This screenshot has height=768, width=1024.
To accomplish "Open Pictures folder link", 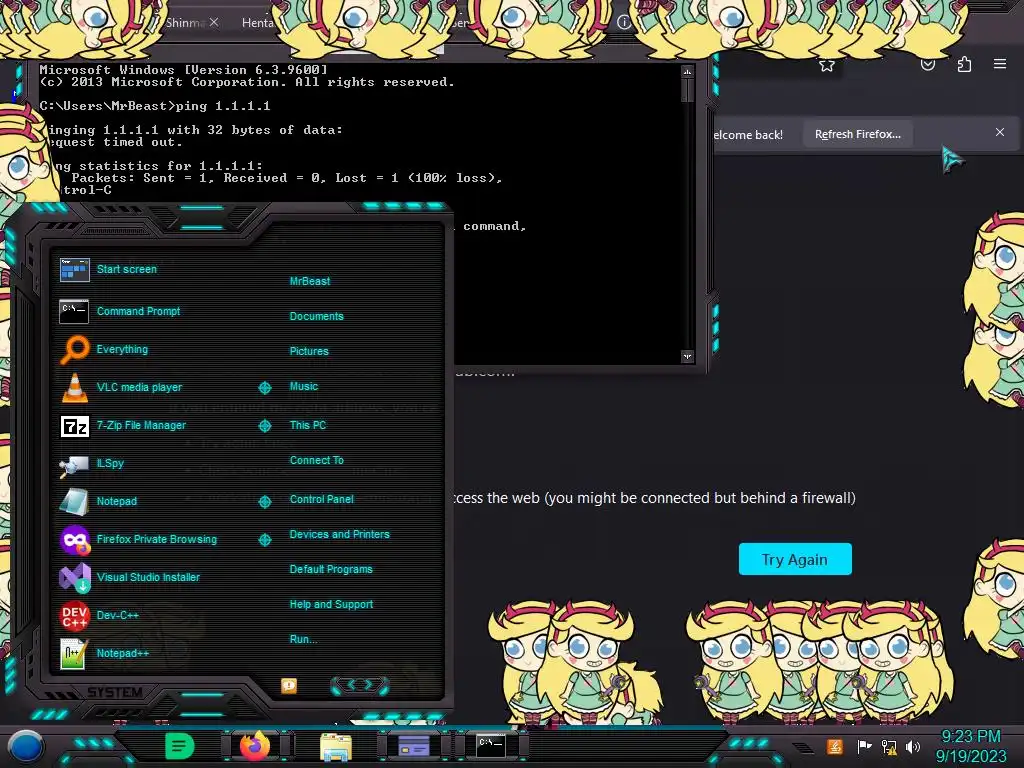I will 309,351.
